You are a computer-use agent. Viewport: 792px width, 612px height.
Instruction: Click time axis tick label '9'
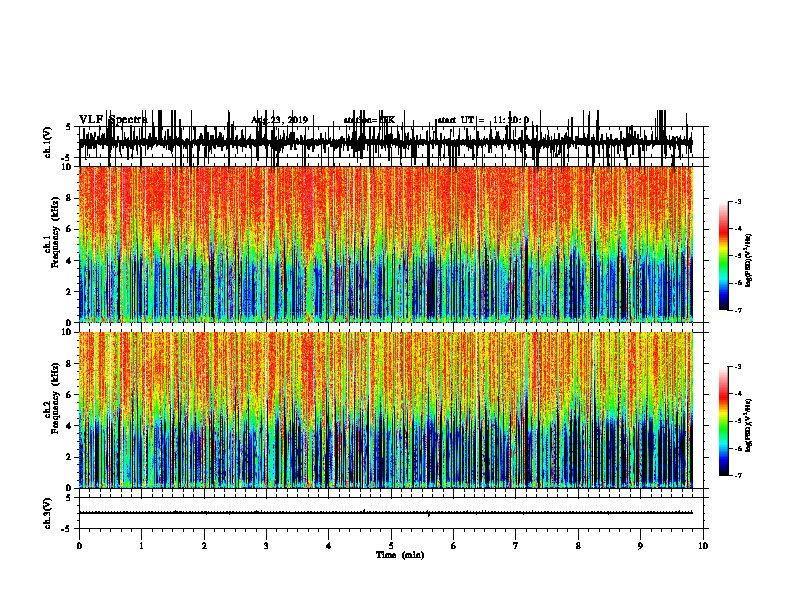tap(640, 546)
